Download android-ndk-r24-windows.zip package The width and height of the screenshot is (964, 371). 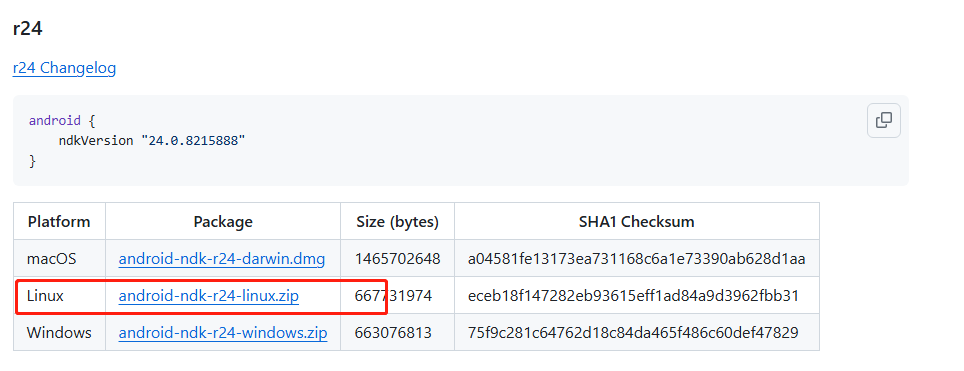(x=223, y=333)
